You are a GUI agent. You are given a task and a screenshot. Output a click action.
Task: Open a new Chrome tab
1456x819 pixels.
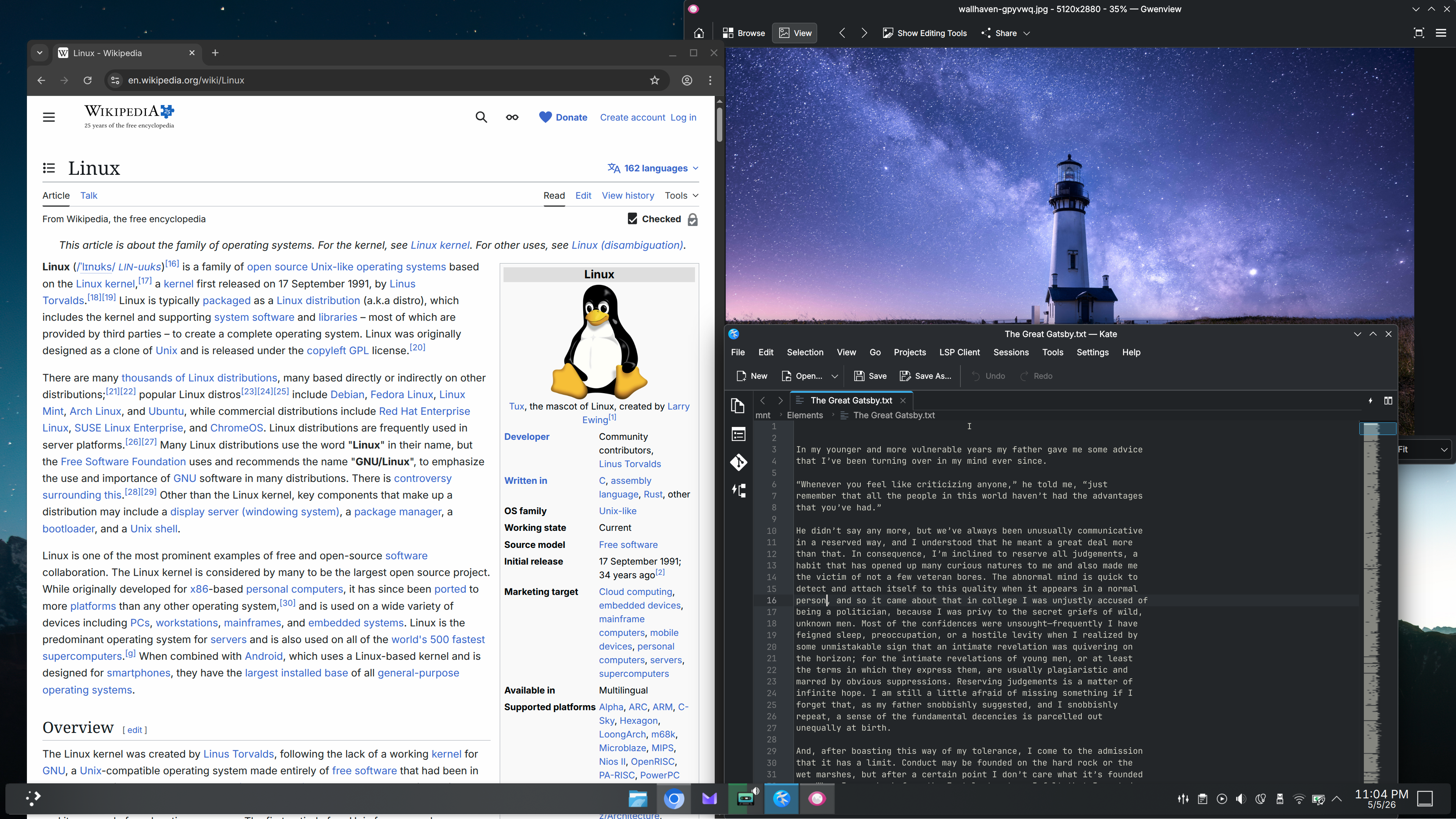point(215,53)
